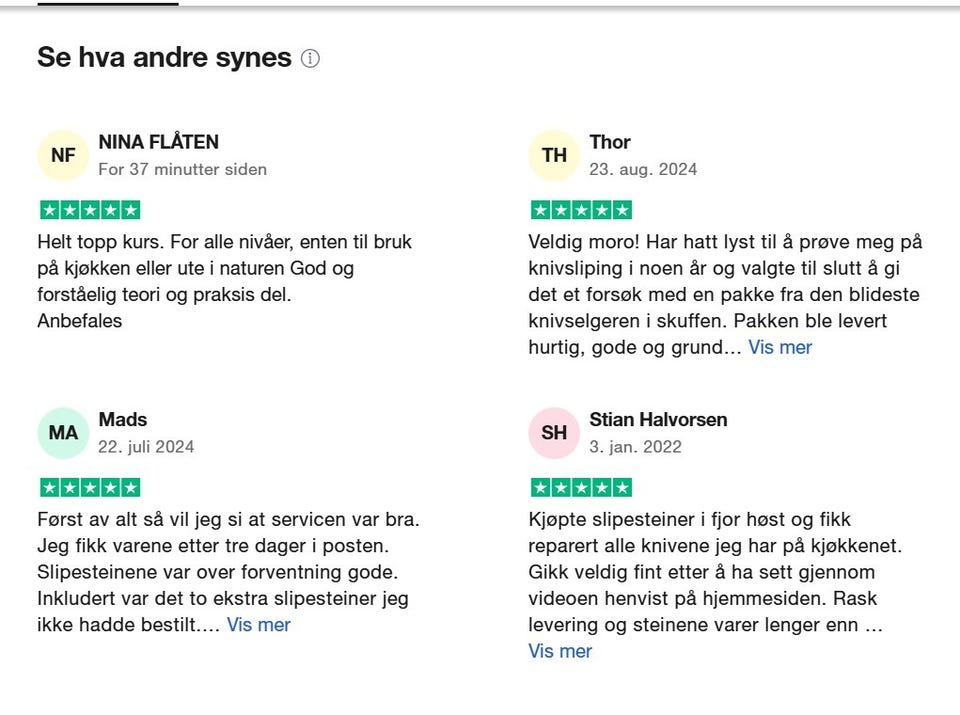Open the reviewer name Thor
The width and height of the screenshot is (960, 715).
610,142
